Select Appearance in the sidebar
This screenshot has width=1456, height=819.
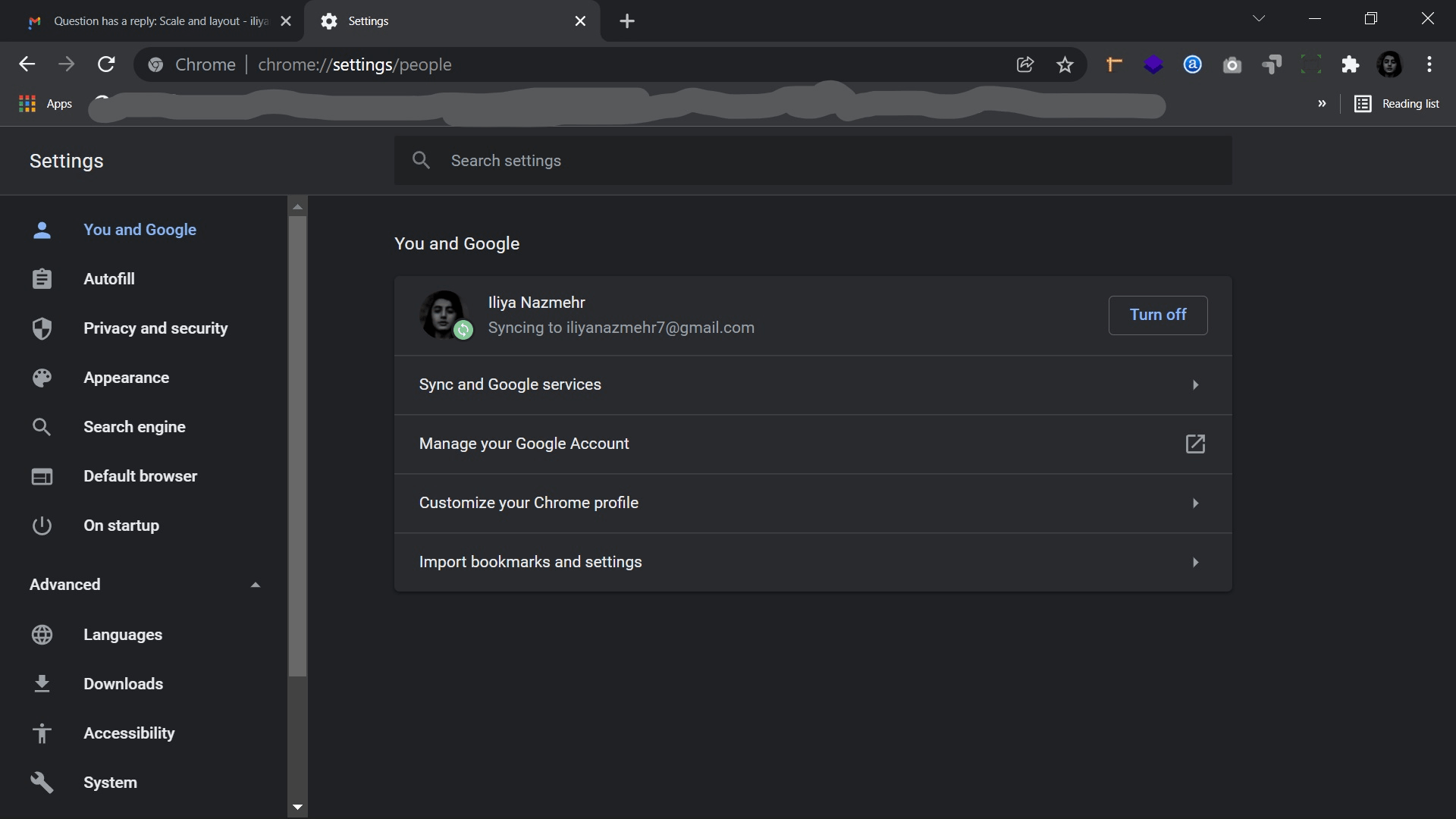pos(126,378)
